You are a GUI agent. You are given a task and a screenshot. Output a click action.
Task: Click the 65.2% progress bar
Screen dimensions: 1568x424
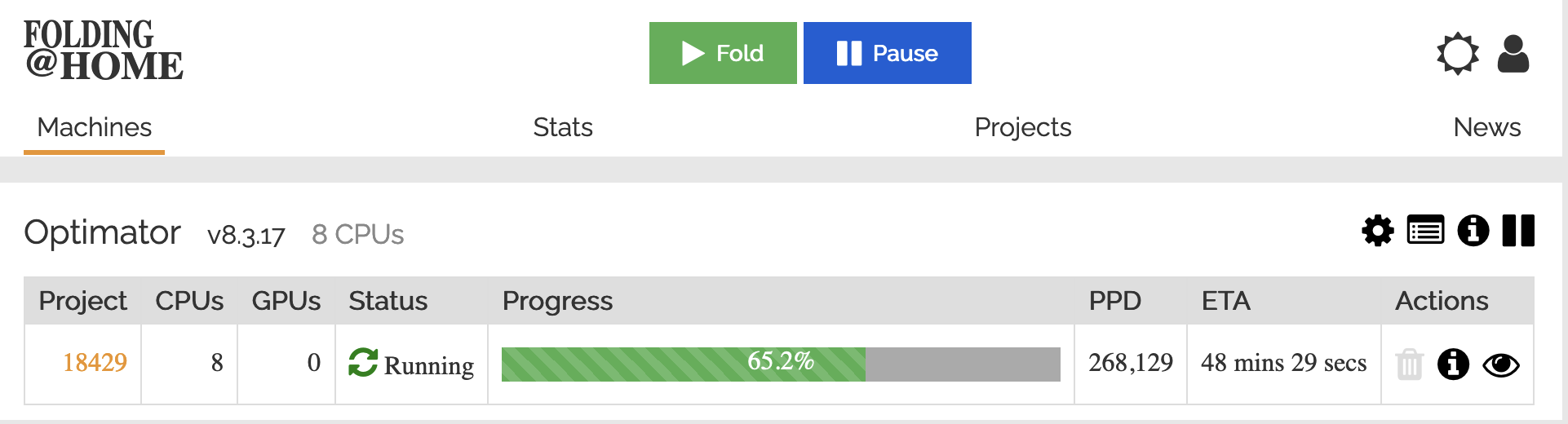pyautogui.click(x=781, y=364)
